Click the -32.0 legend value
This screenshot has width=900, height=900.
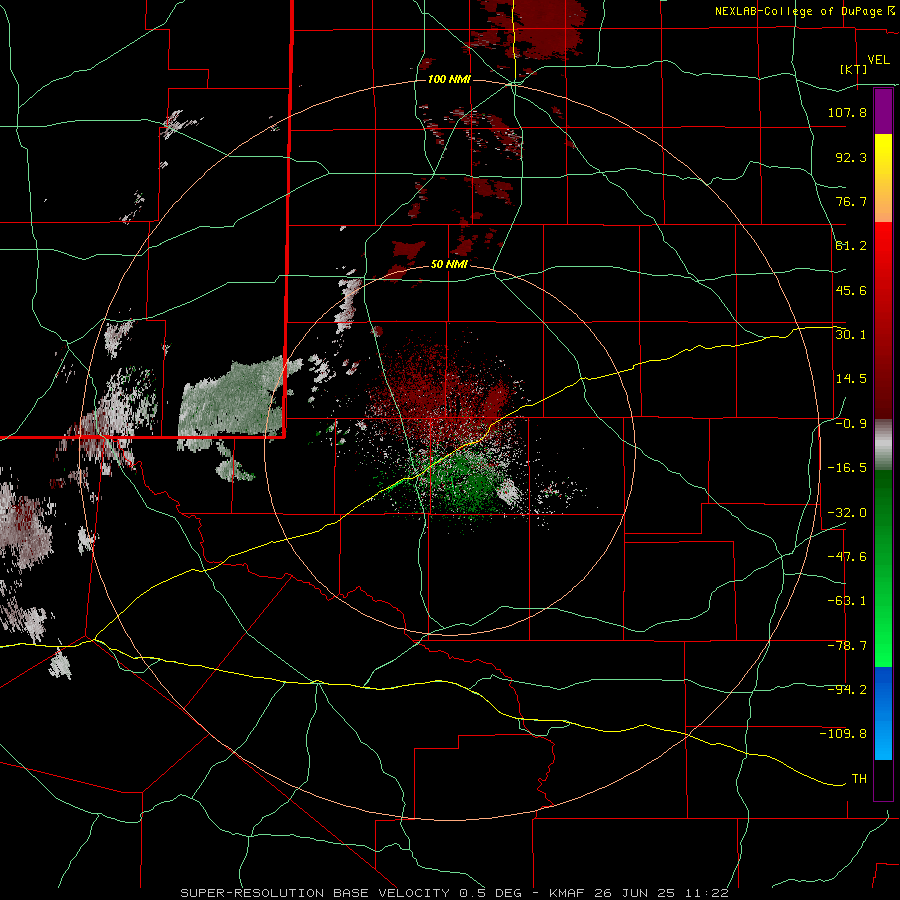click(847, 512)
